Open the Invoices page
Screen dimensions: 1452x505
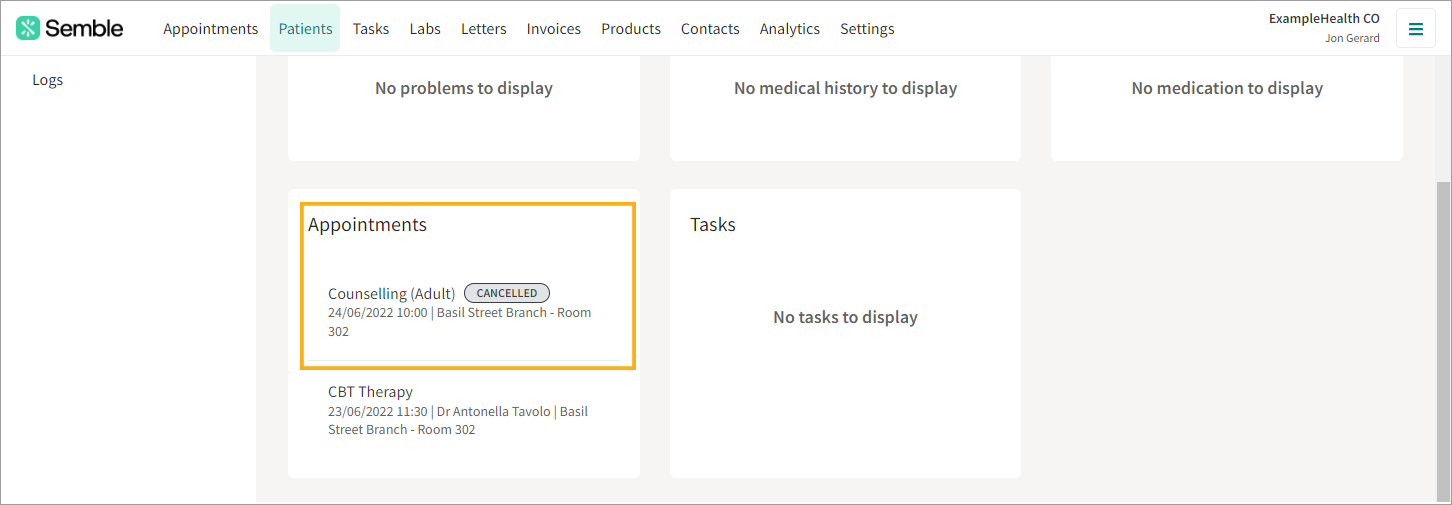pos(554,29)
